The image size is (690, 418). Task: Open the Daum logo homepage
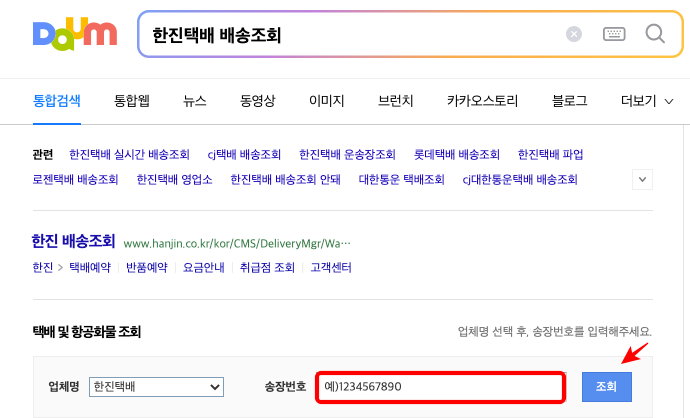(x=75, y=34)
